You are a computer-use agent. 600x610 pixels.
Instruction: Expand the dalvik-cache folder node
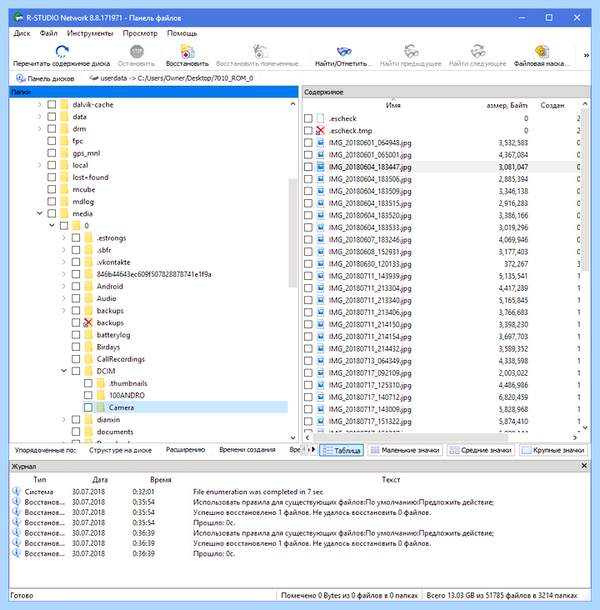pyautogui.click(x=40, y=104)
